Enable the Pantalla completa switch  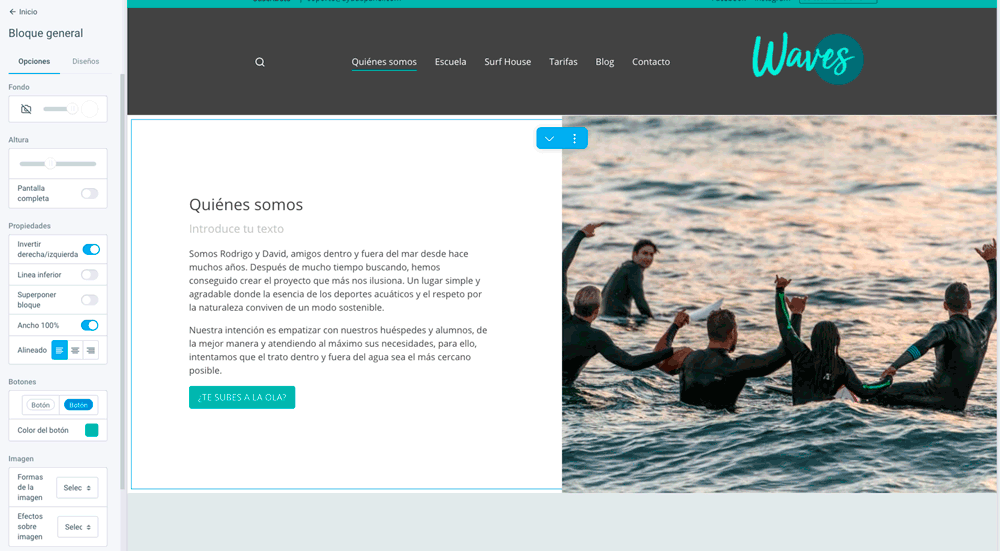[x=90, y=193]
